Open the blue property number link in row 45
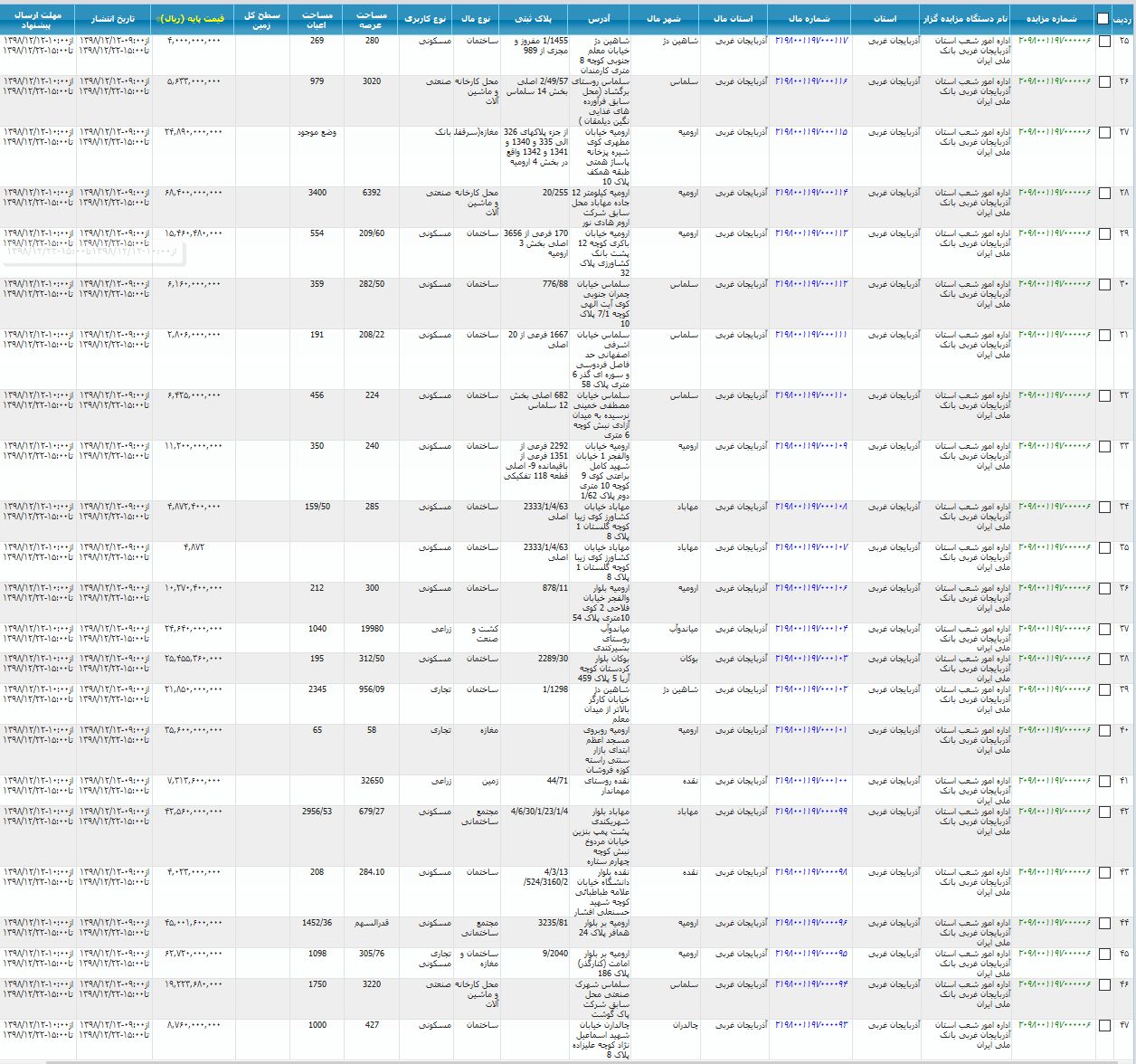This screenshot has width=1136, height=1064. click(811, 954)
